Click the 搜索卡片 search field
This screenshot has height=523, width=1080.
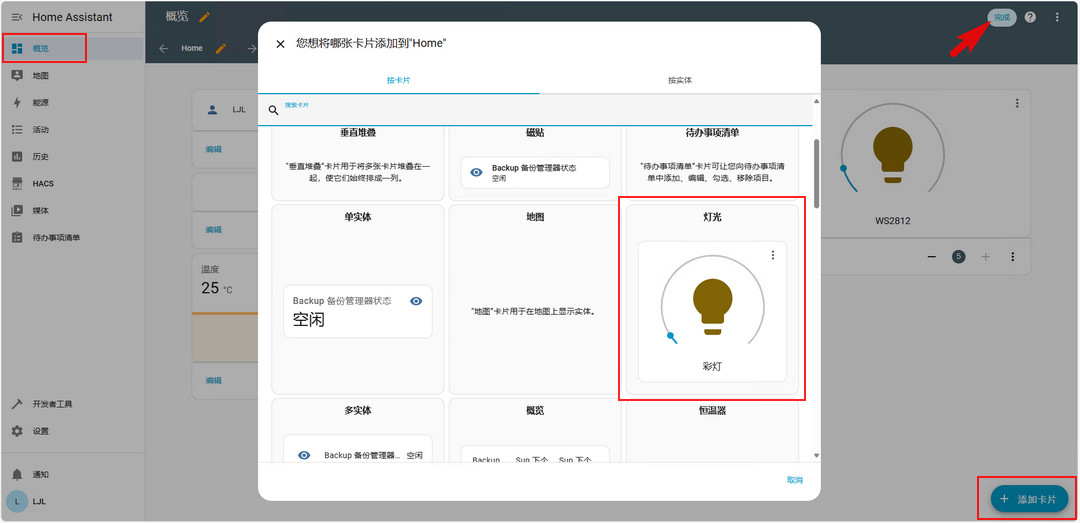click(540, 110)
